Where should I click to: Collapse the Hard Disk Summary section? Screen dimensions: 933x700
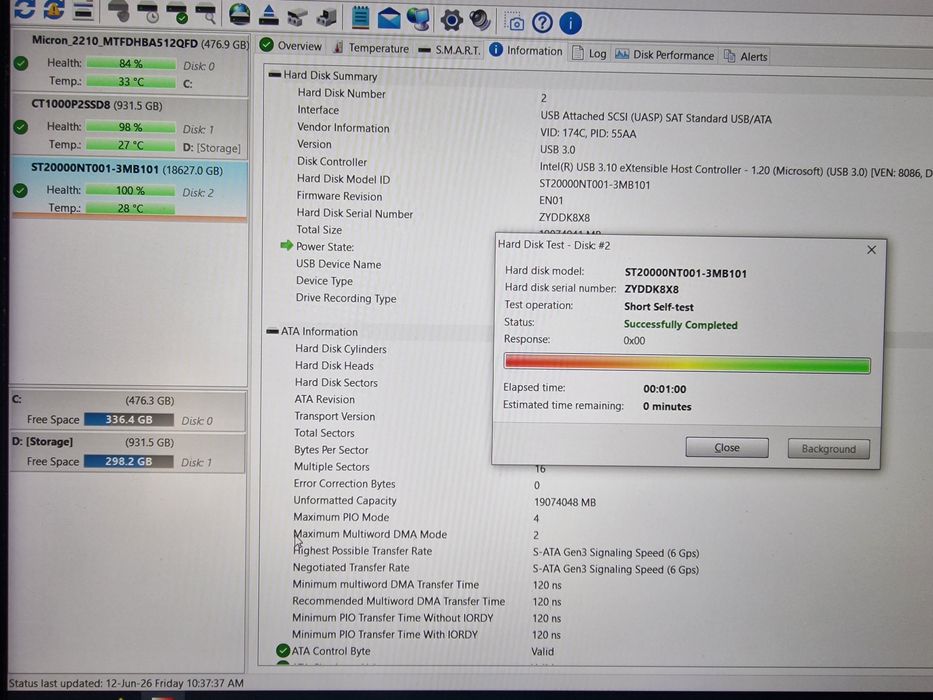coord(275,74)
